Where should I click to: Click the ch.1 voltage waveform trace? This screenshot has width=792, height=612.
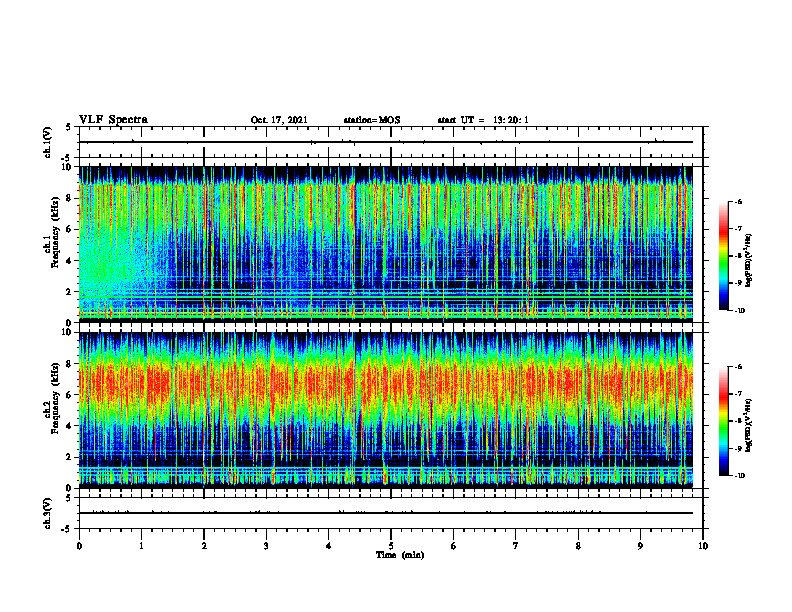tap(386, 142)
